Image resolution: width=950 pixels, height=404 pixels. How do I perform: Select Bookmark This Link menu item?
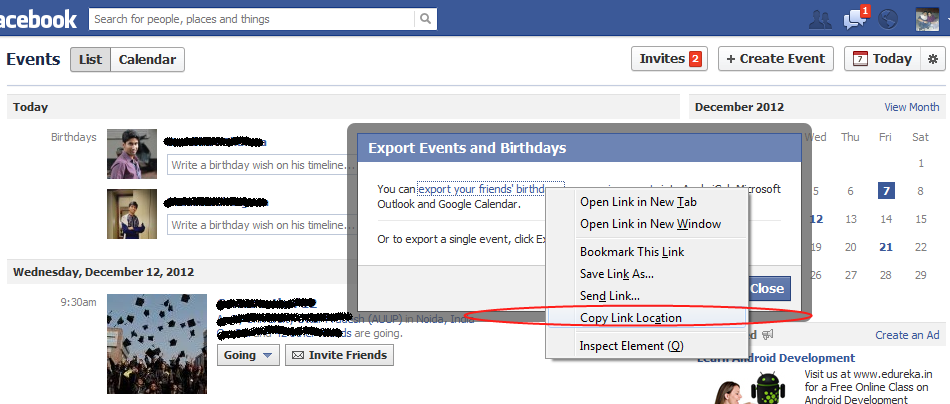[x=632, y=252]
